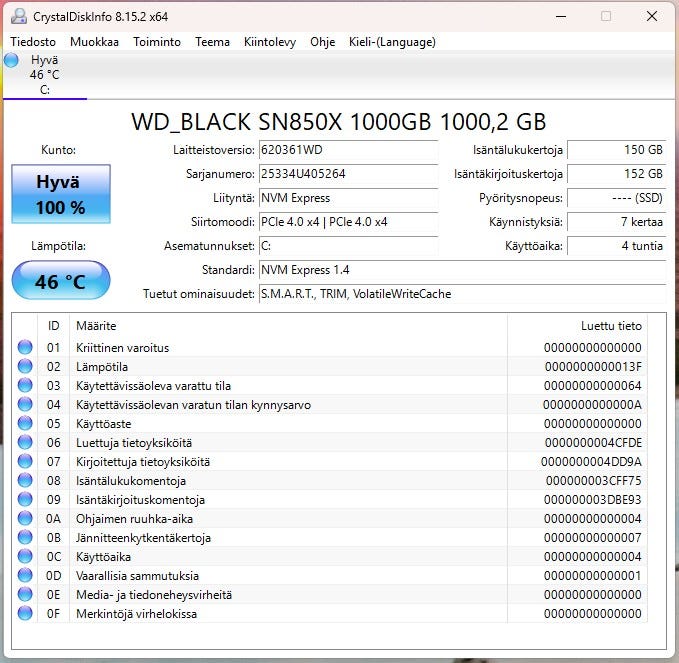Screen dimensions: 679x663
Task: Open the Toiminto menu
Action: point(157,42)
